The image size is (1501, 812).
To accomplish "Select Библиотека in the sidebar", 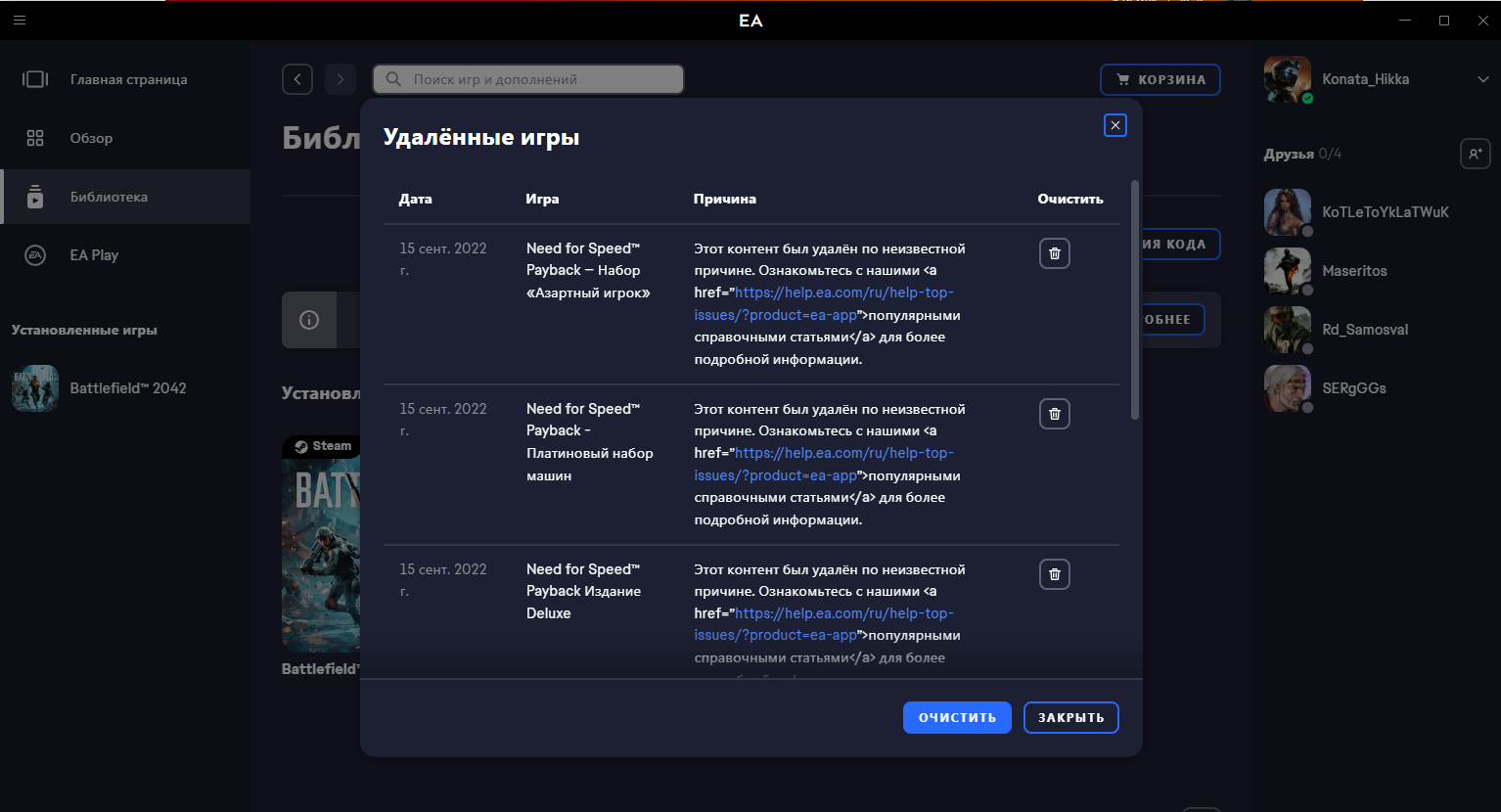I will 125,197.
